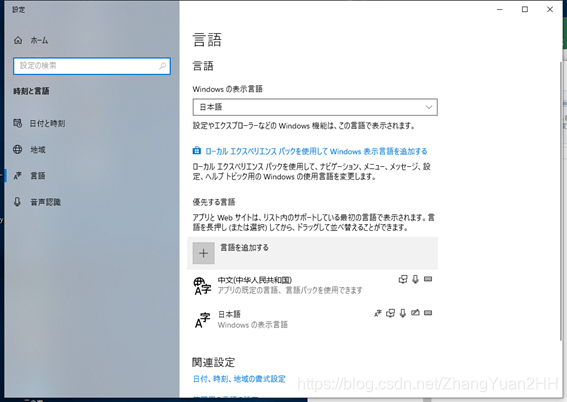Click the vertical scrollbar of settings page
The image size is (567, 402).
(x=560, y=201)
